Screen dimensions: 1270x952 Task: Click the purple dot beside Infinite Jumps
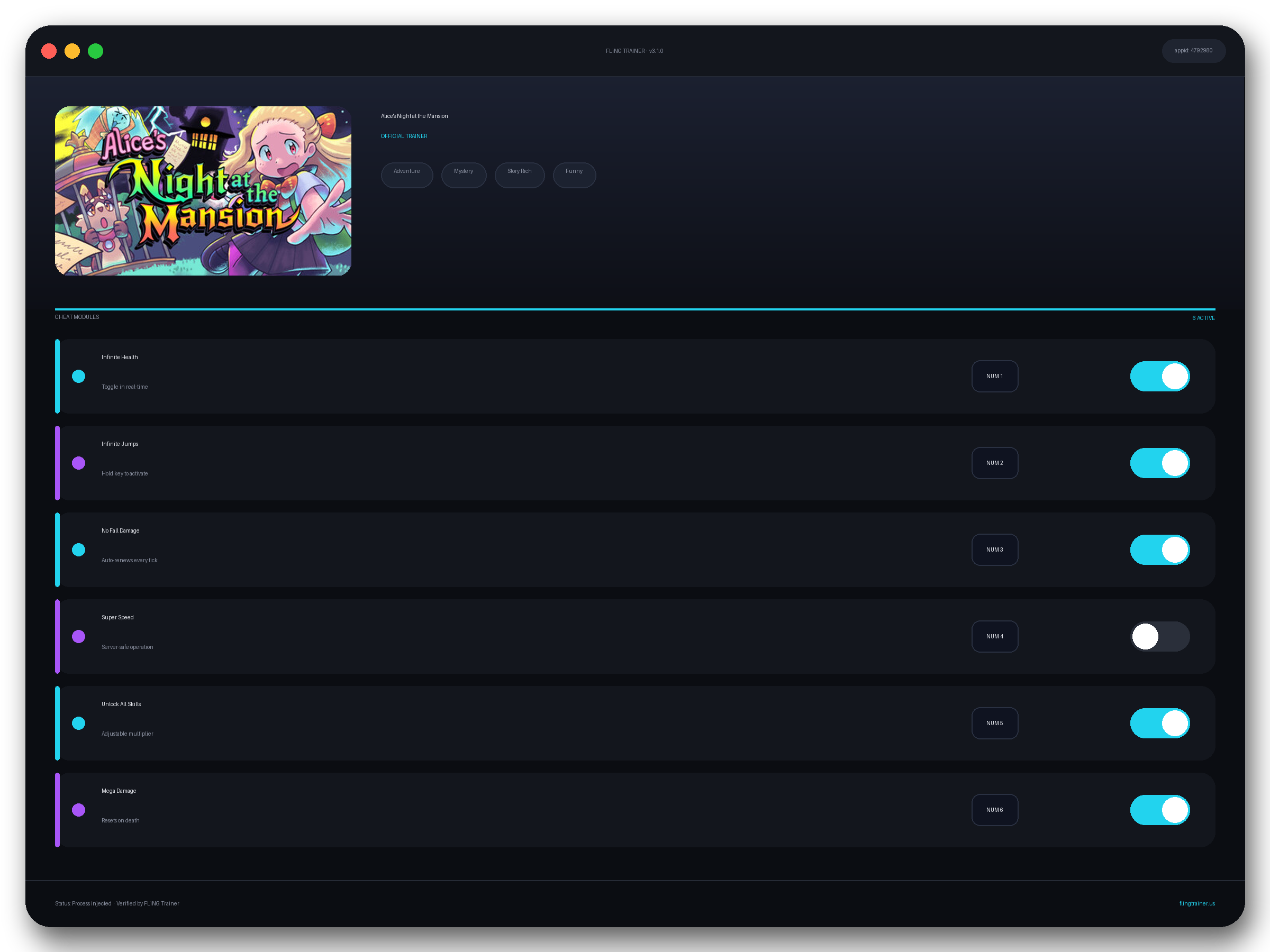tap(79, 463)
